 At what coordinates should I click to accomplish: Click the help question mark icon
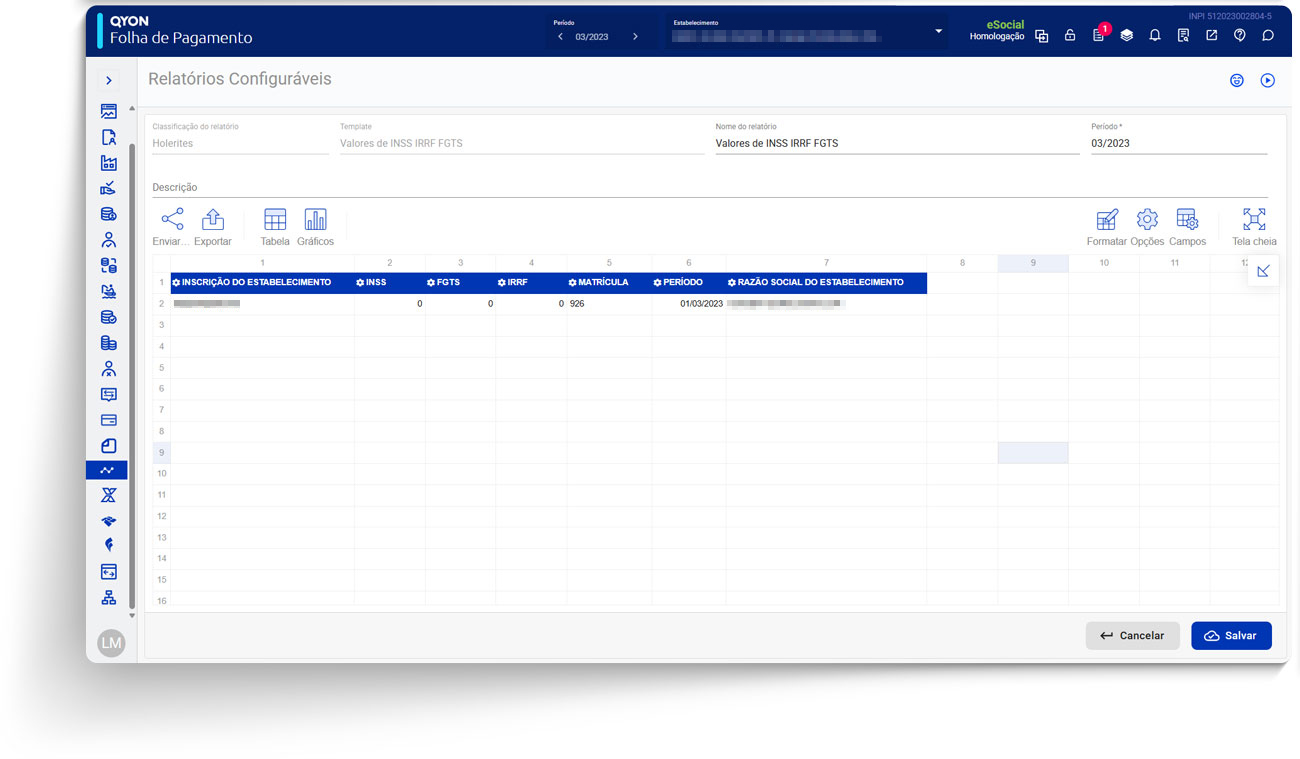pos(1240,35)
